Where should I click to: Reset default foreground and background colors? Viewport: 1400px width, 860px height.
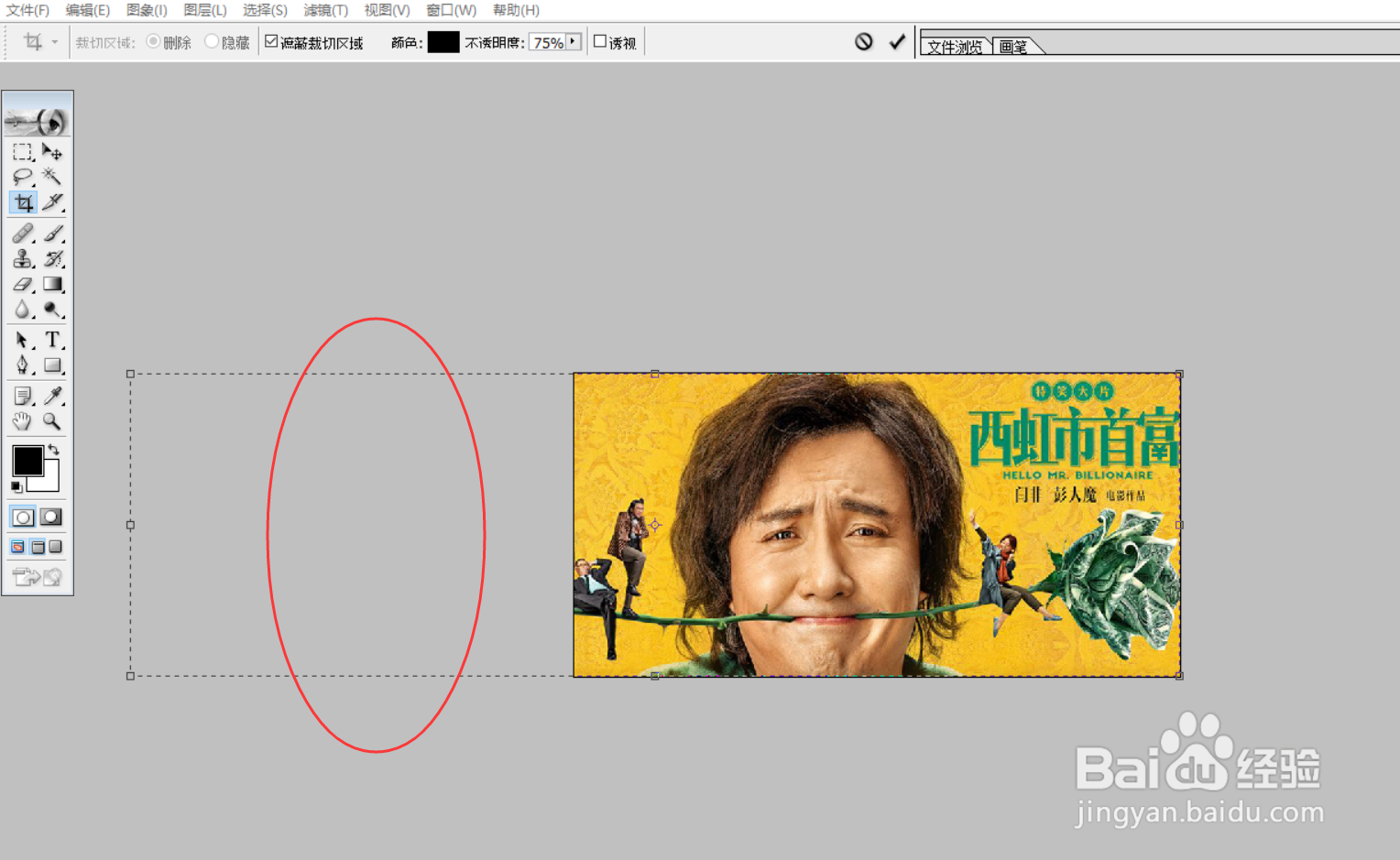(16, 486)
